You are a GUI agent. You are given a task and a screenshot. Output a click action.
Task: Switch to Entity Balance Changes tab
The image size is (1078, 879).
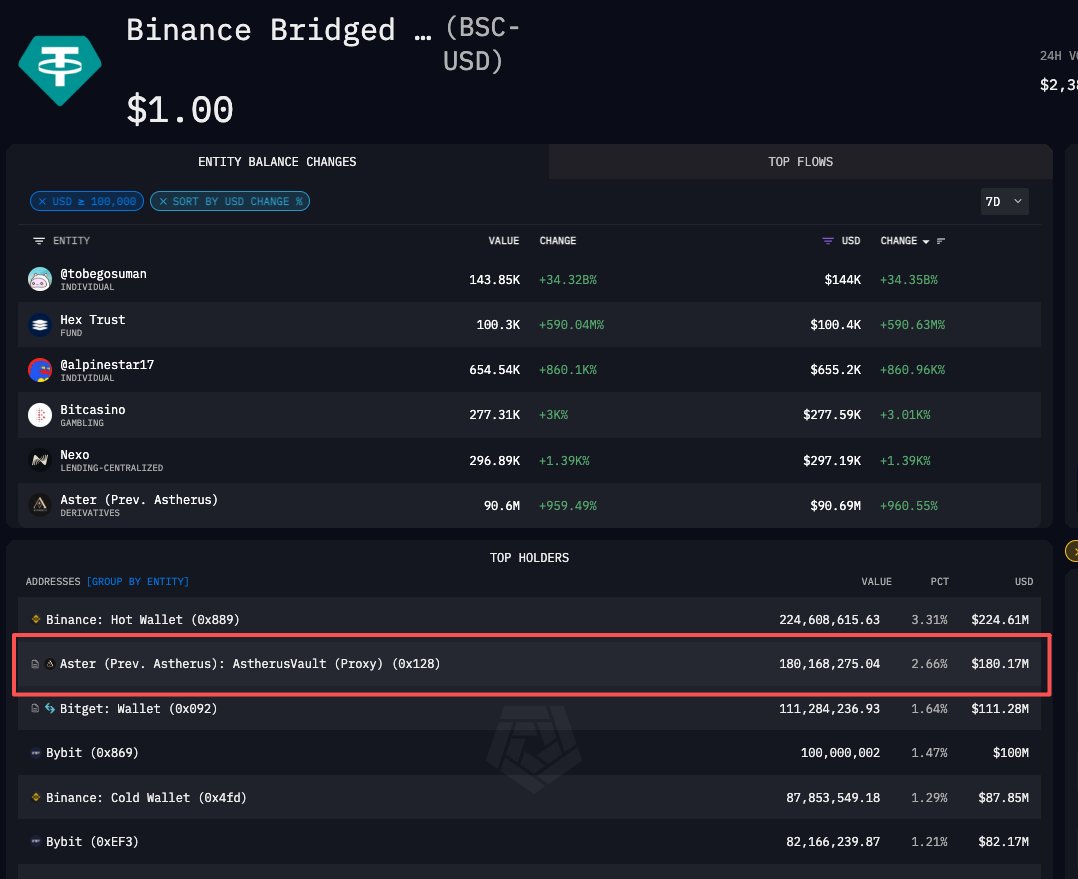click(x=277, y=162)
